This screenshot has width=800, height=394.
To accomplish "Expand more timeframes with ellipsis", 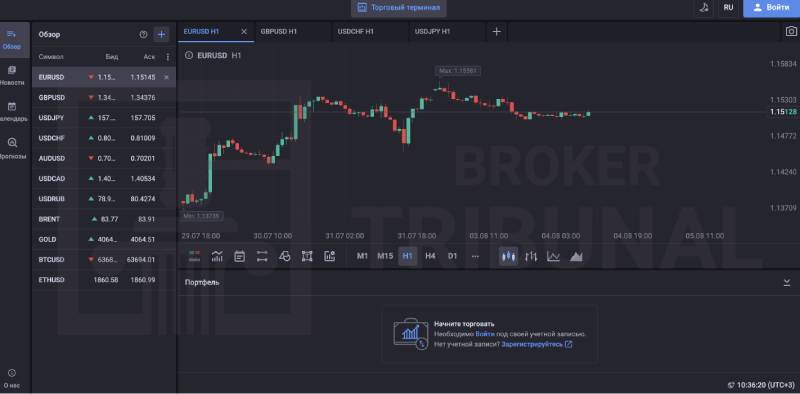I will [476, 256].
